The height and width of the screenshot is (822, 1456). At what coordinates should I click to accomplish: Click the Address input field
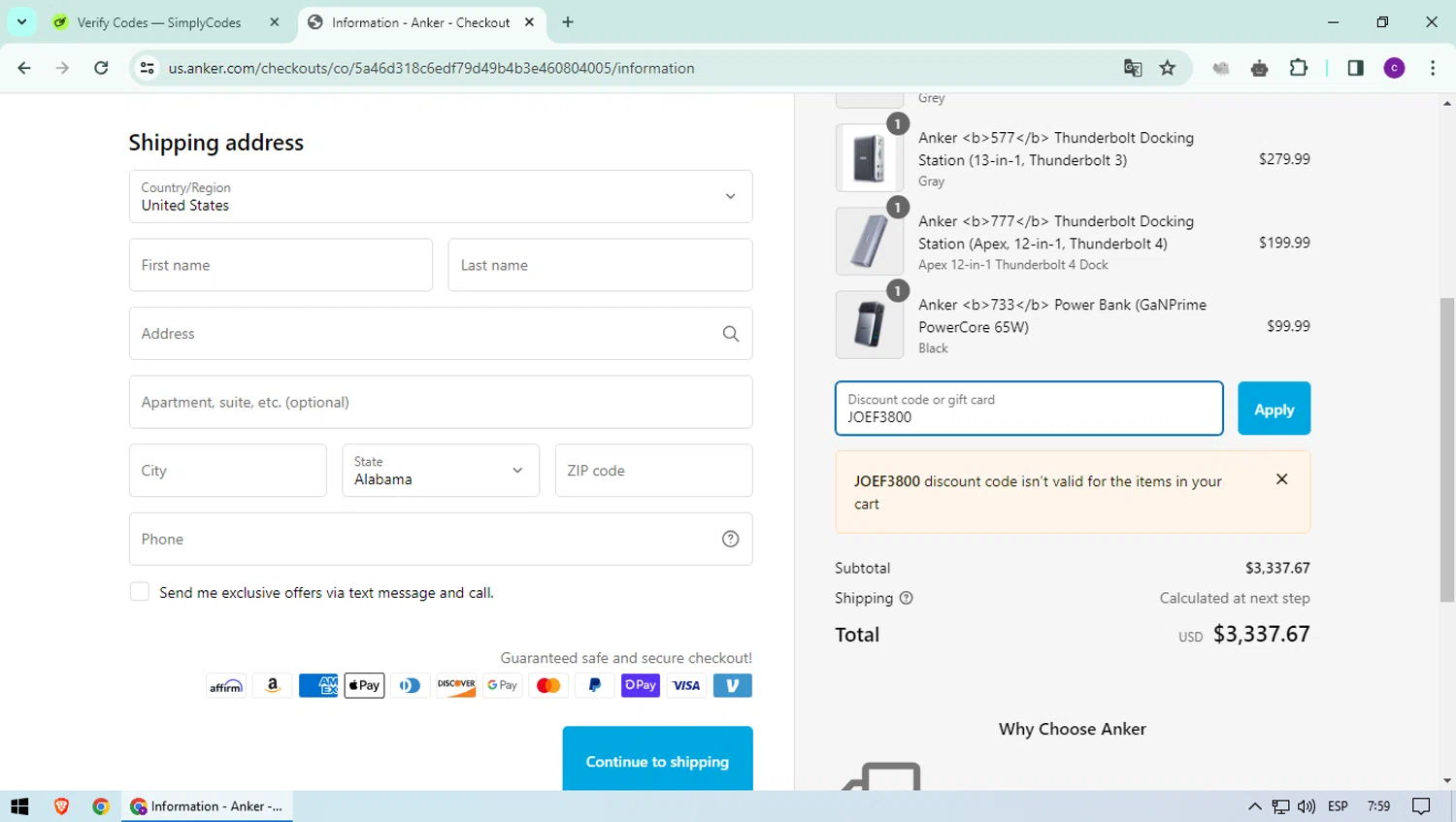(441, 334)
